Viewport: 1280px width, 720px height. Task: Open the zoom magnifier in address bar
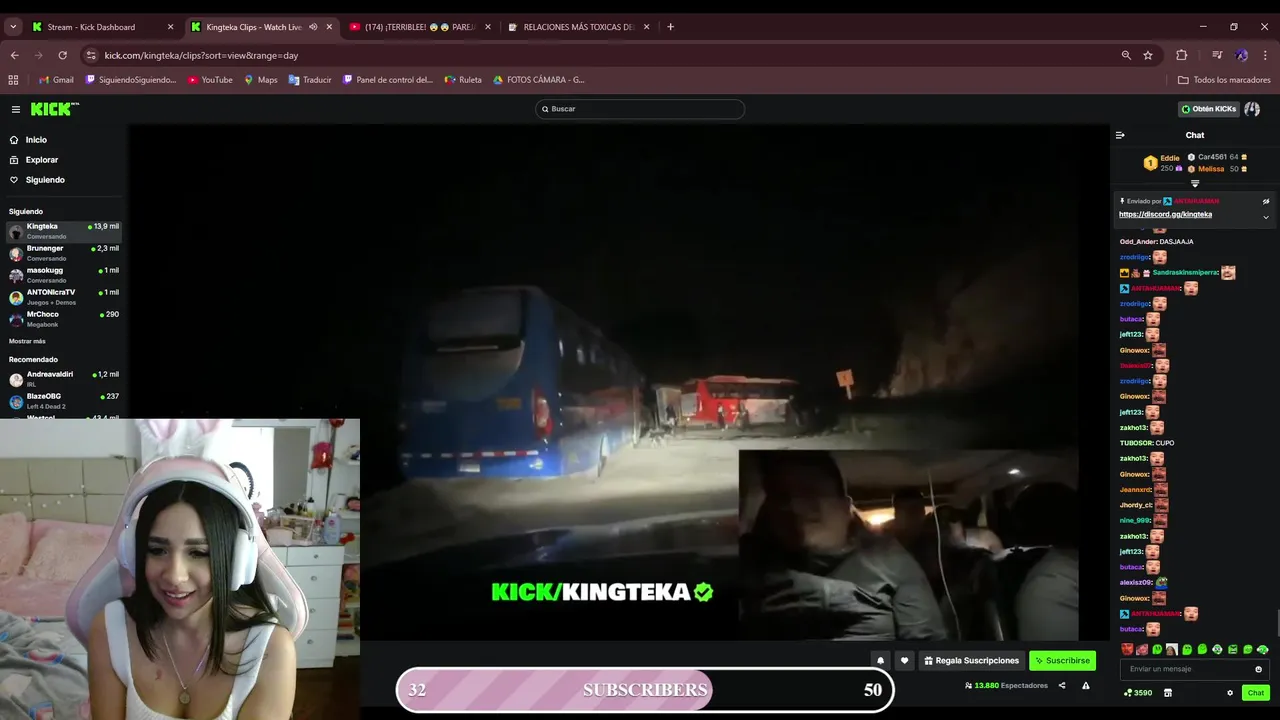tap(1126, 55)
